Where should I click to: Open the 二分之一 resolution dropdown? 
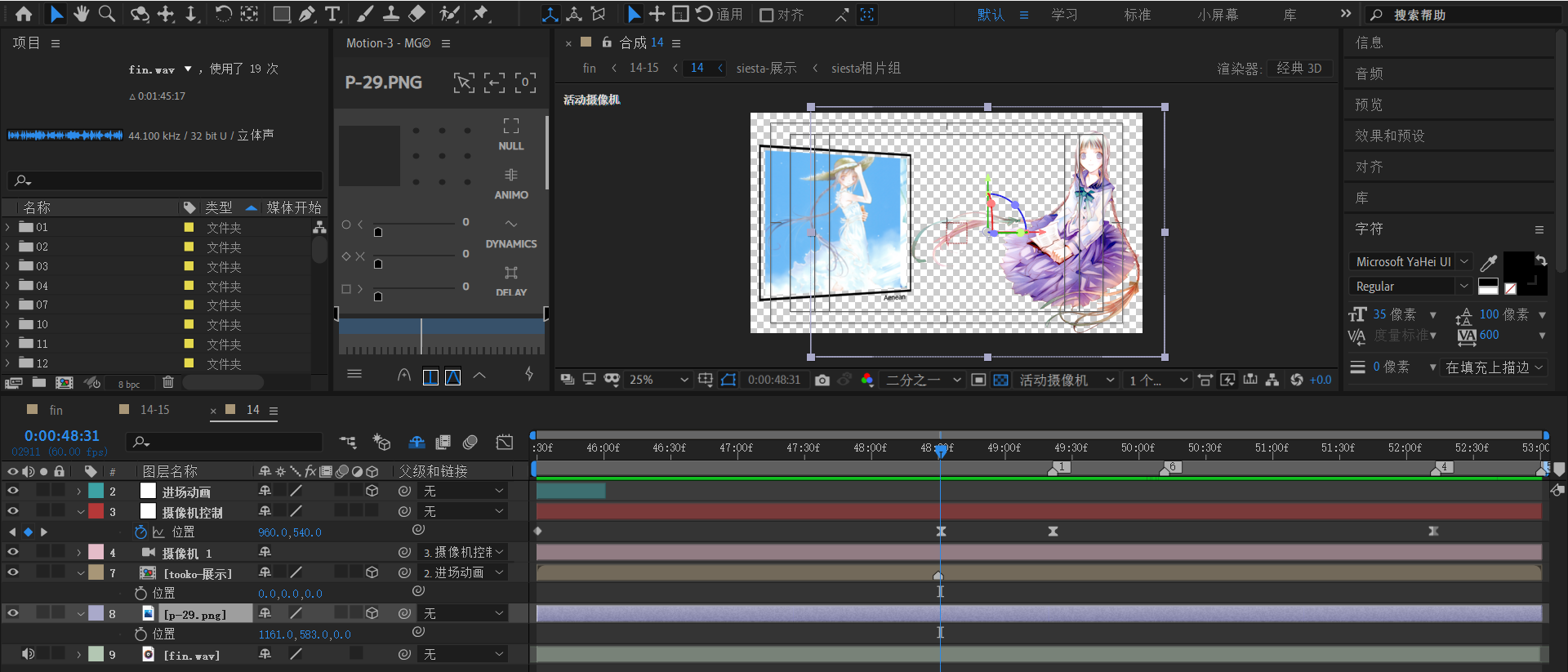[922, 380]
